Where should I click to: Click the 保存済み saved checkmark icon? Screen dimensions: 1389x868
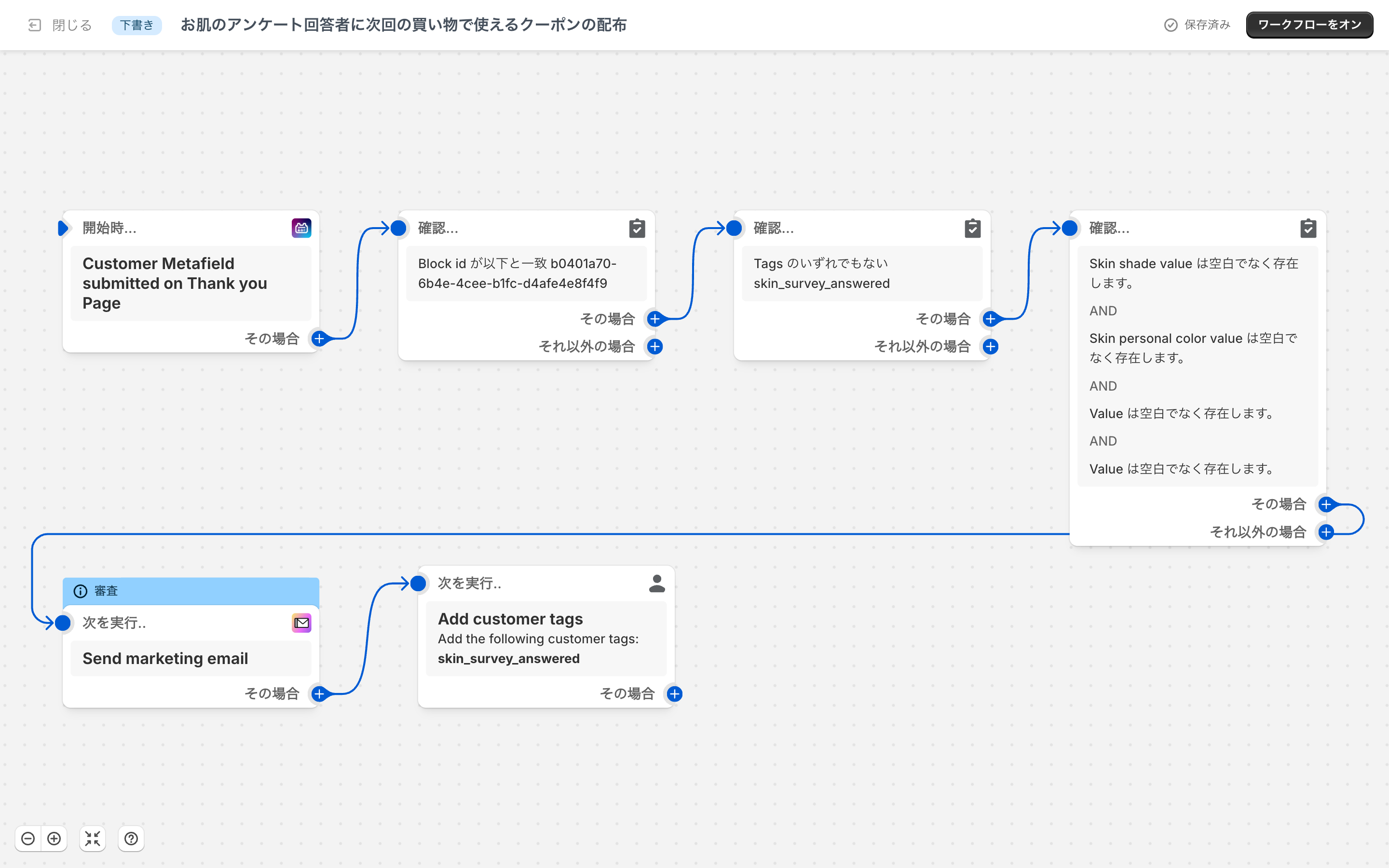click(1171, 25)
